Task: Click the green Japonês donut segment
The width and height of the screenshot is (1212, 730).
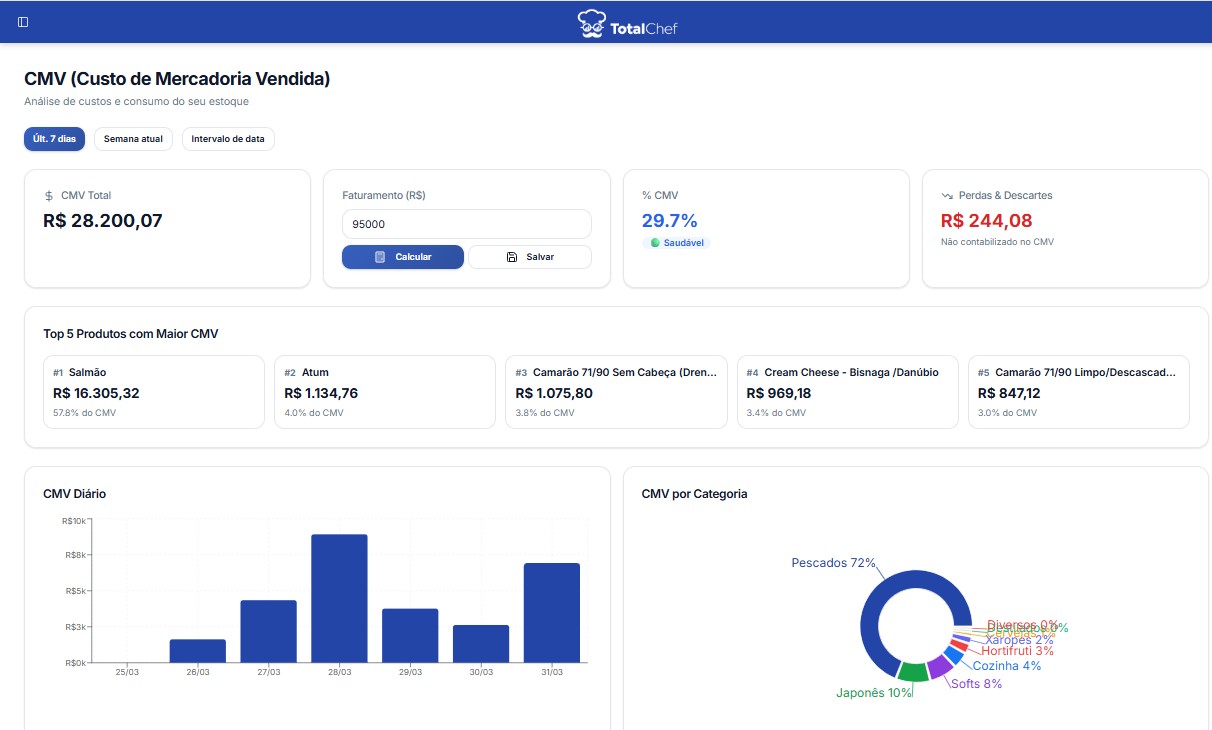Action: pyautogui.click(x=912, y=672)
